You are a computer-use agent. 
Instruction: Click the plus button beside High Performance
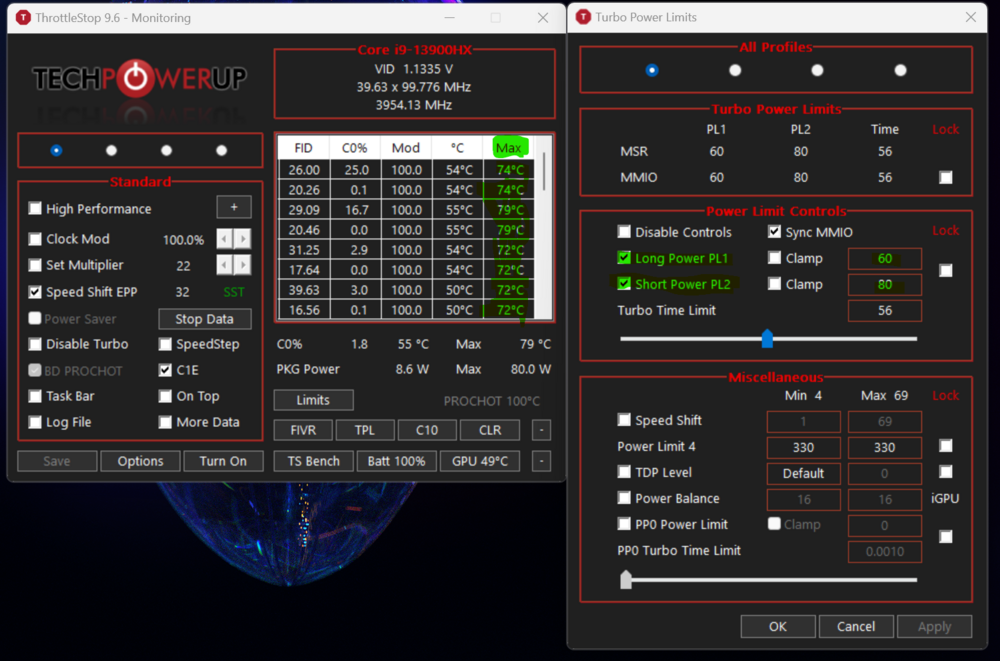234,208
